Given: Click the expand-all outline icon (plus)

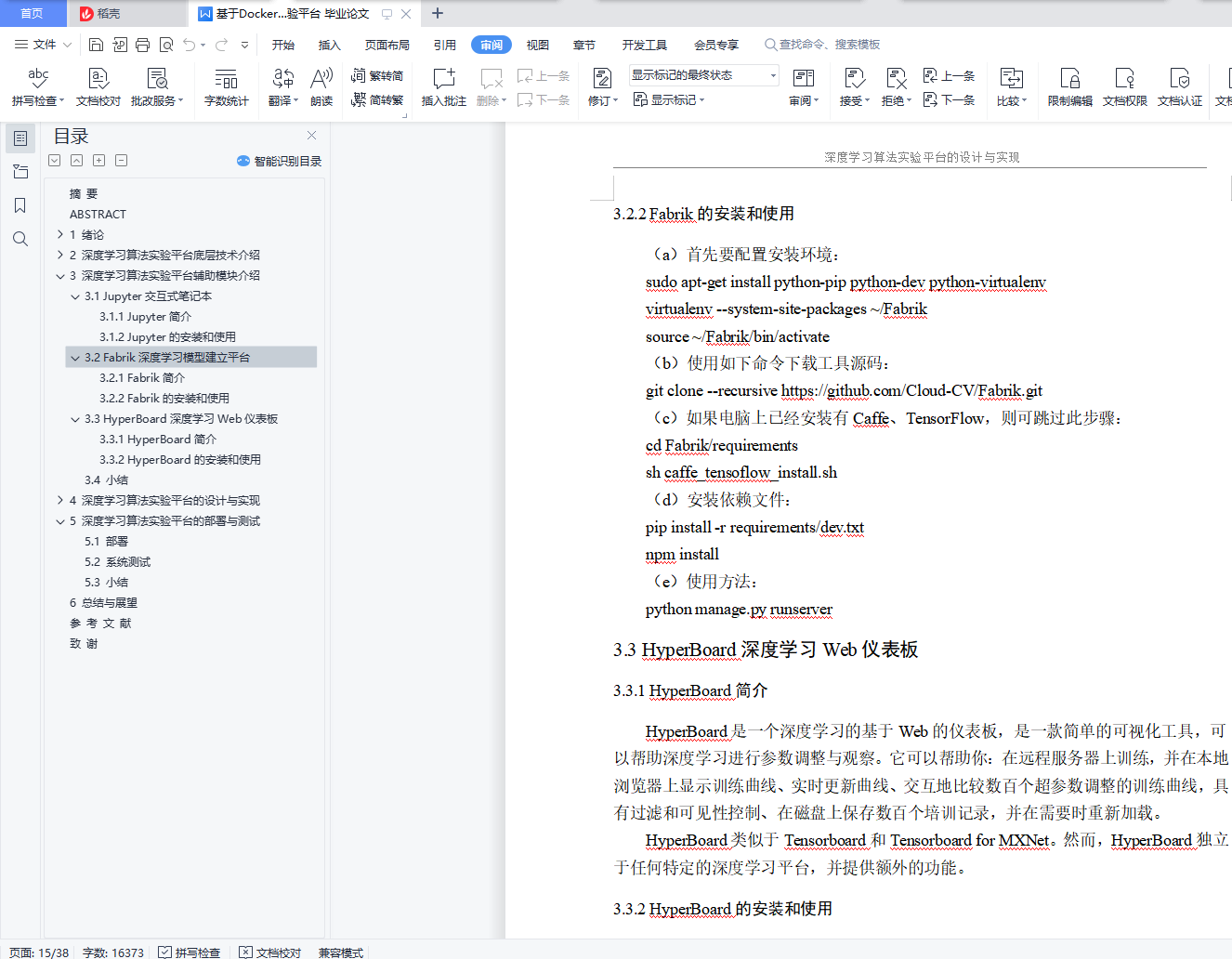Looking at the screenshot, I should point(99,161).
